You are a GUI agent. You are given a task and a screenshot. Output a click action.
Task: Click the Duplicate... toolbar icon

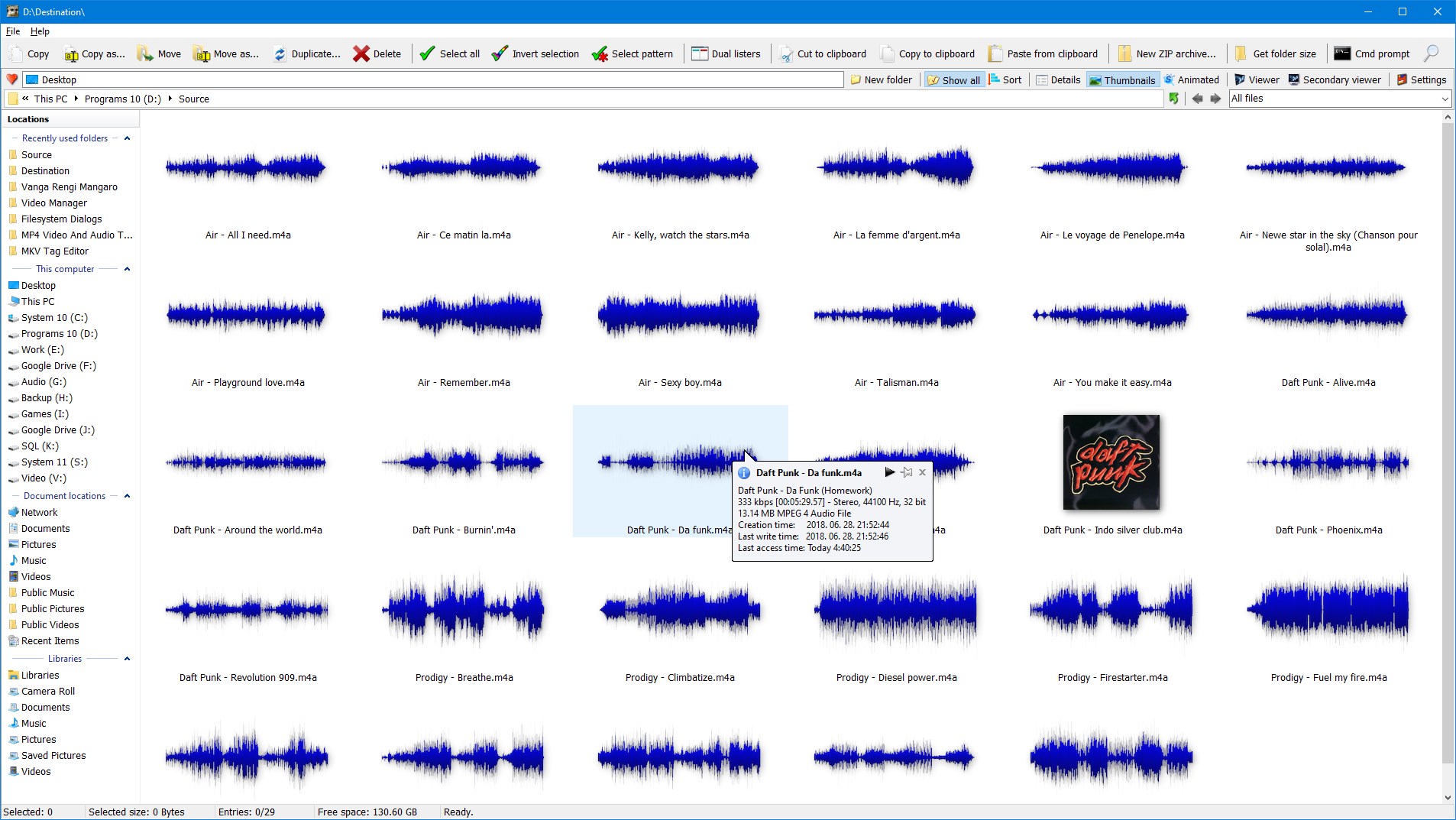click(x=280, y=53)
